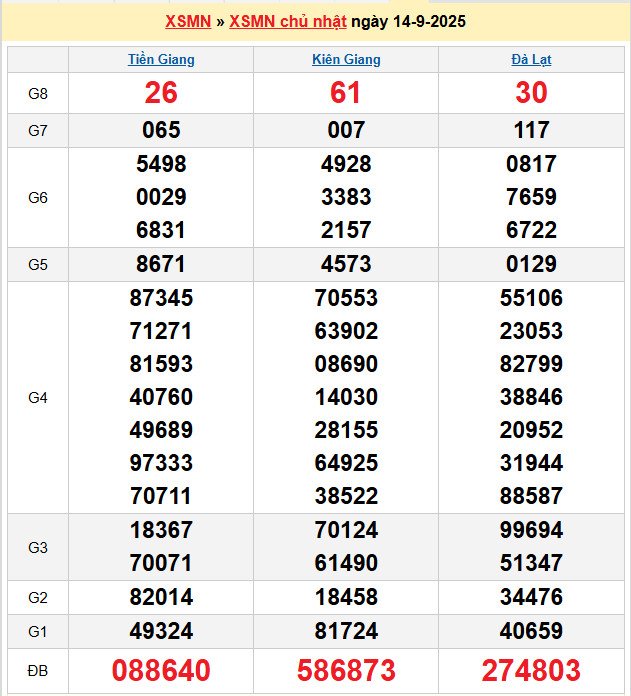Click the G7 row label
The width and height of the screenshot is (631, 696).
pyautogui.click(x=38, y=131)
